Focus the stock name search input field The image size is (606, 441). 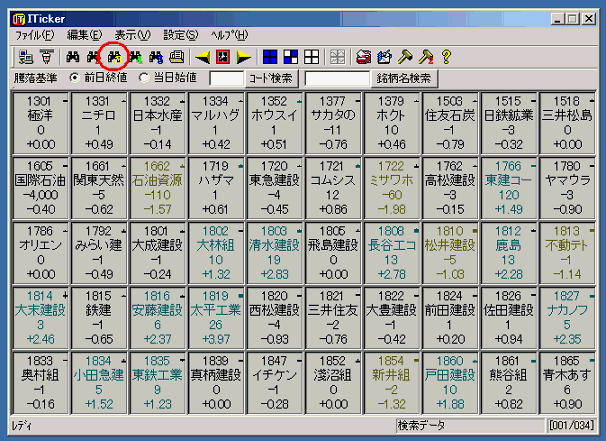(337, 78)
